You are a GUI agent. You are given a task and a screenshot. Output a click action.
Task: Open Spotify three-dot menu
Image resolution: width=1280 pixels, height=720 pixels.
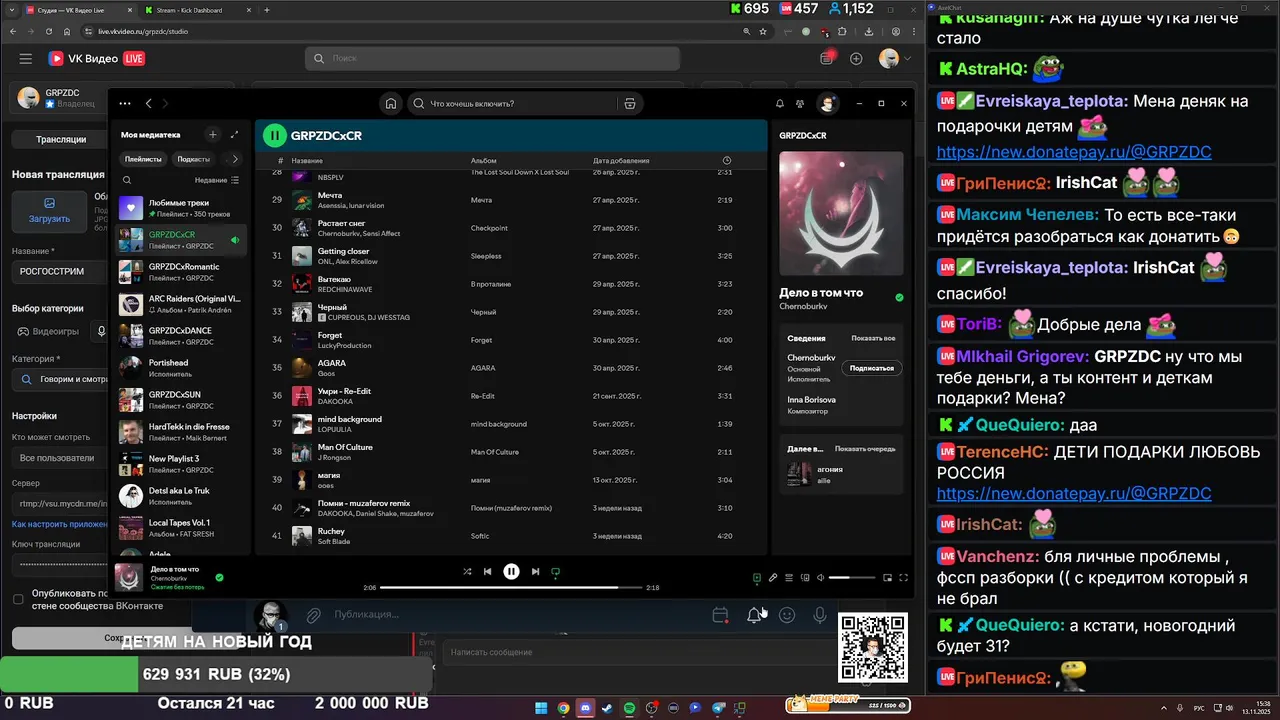(x=125, y=103)
